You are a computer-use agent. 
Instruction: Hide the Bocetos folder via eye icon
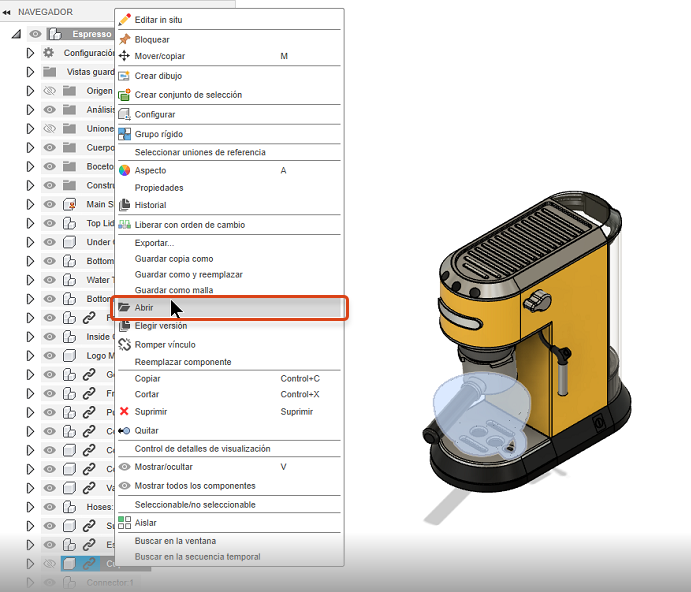(50, 166)
